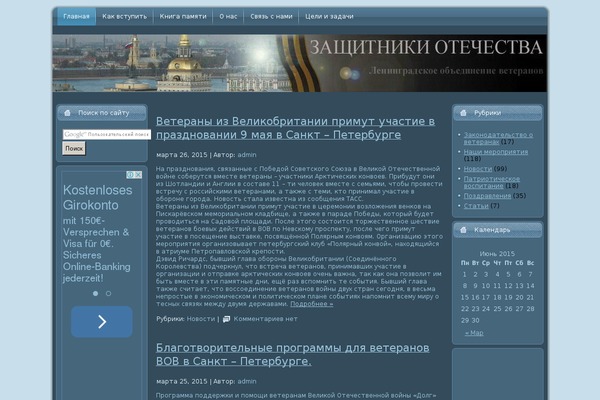This screenshot has height=400, width=600.
Task: Follow the Подробнее » read-more link
Action: (311, 304)
